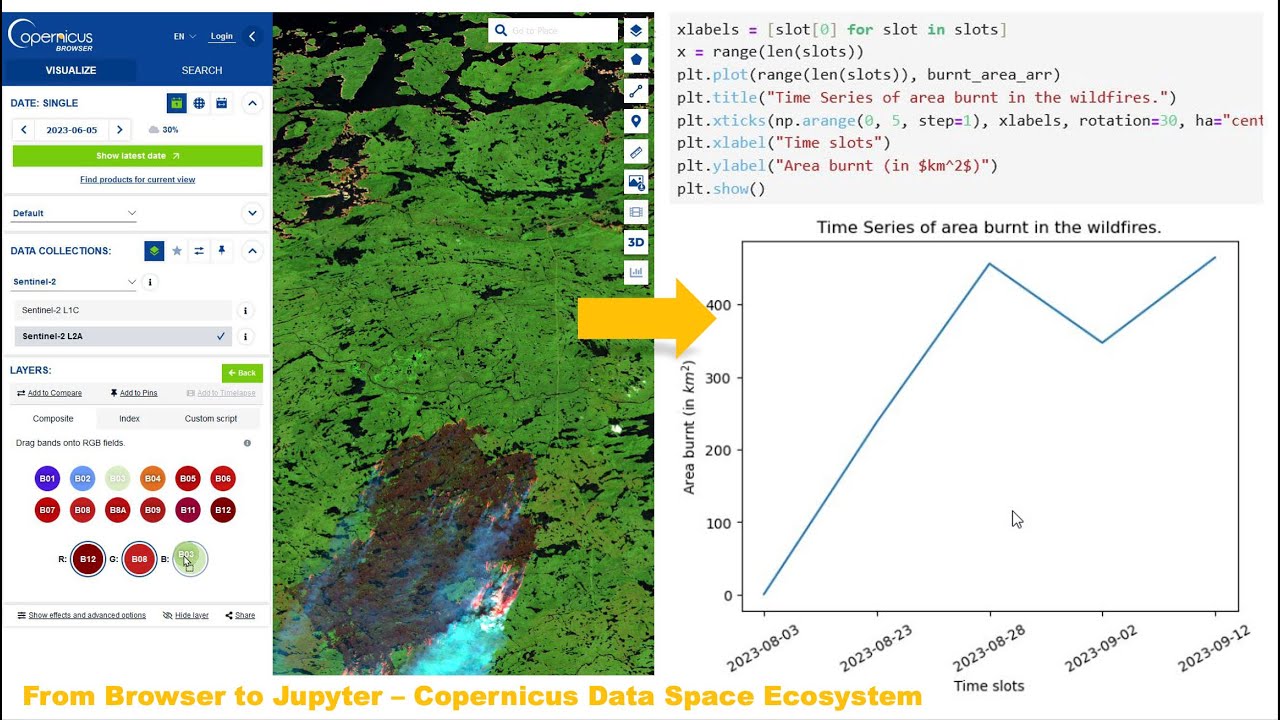Viewport: 1280px width, 720px height.
Task: Open the timelapse film tool
Action: tap(636, 212)
